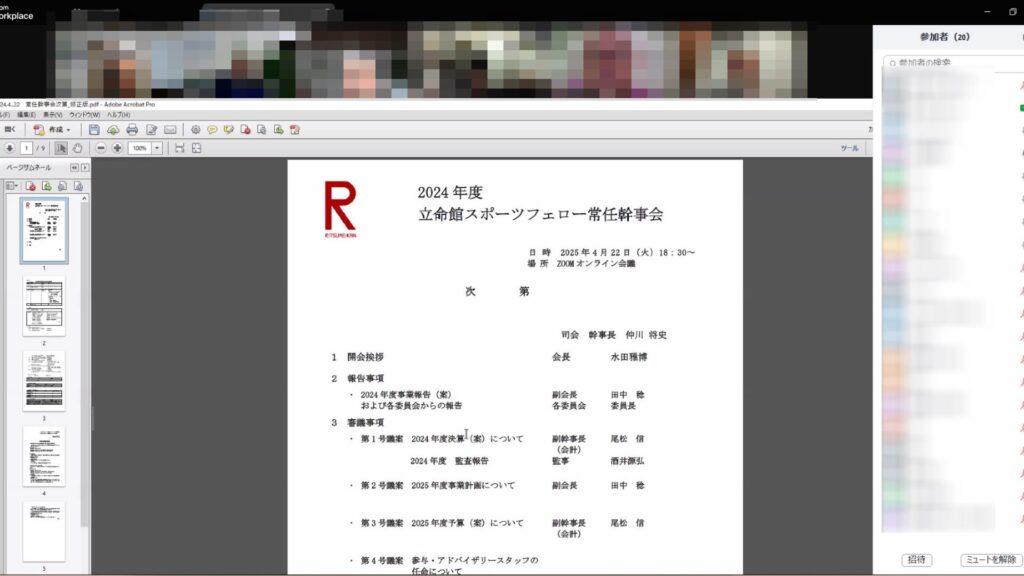The width and height of the screenshot is (1024, 576).
Task: Click the cloud upload icon
Action: click(x=113, y=129)
